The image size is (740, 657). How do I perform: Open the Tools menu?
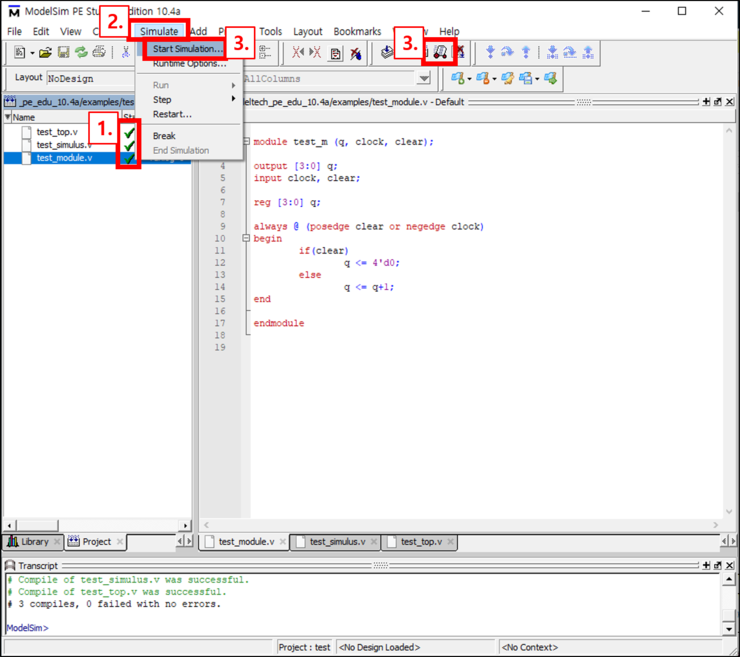click(x=270, y=31)
